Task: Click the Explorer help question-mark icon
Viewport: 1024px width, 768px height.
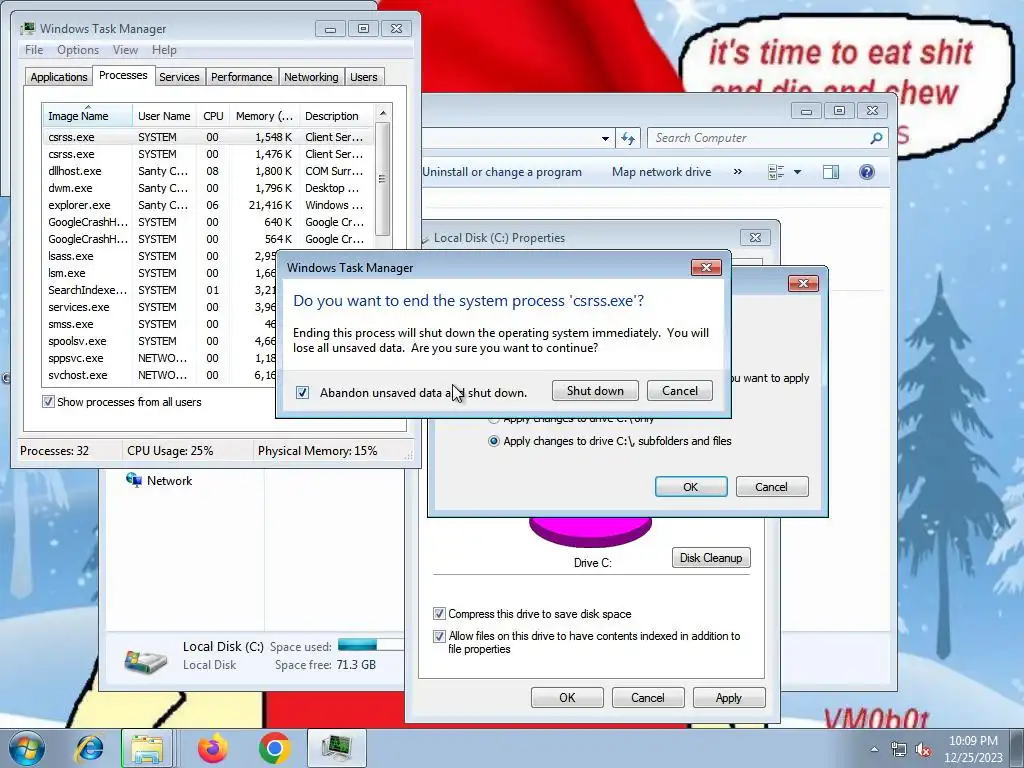Action: pos(867,172)
